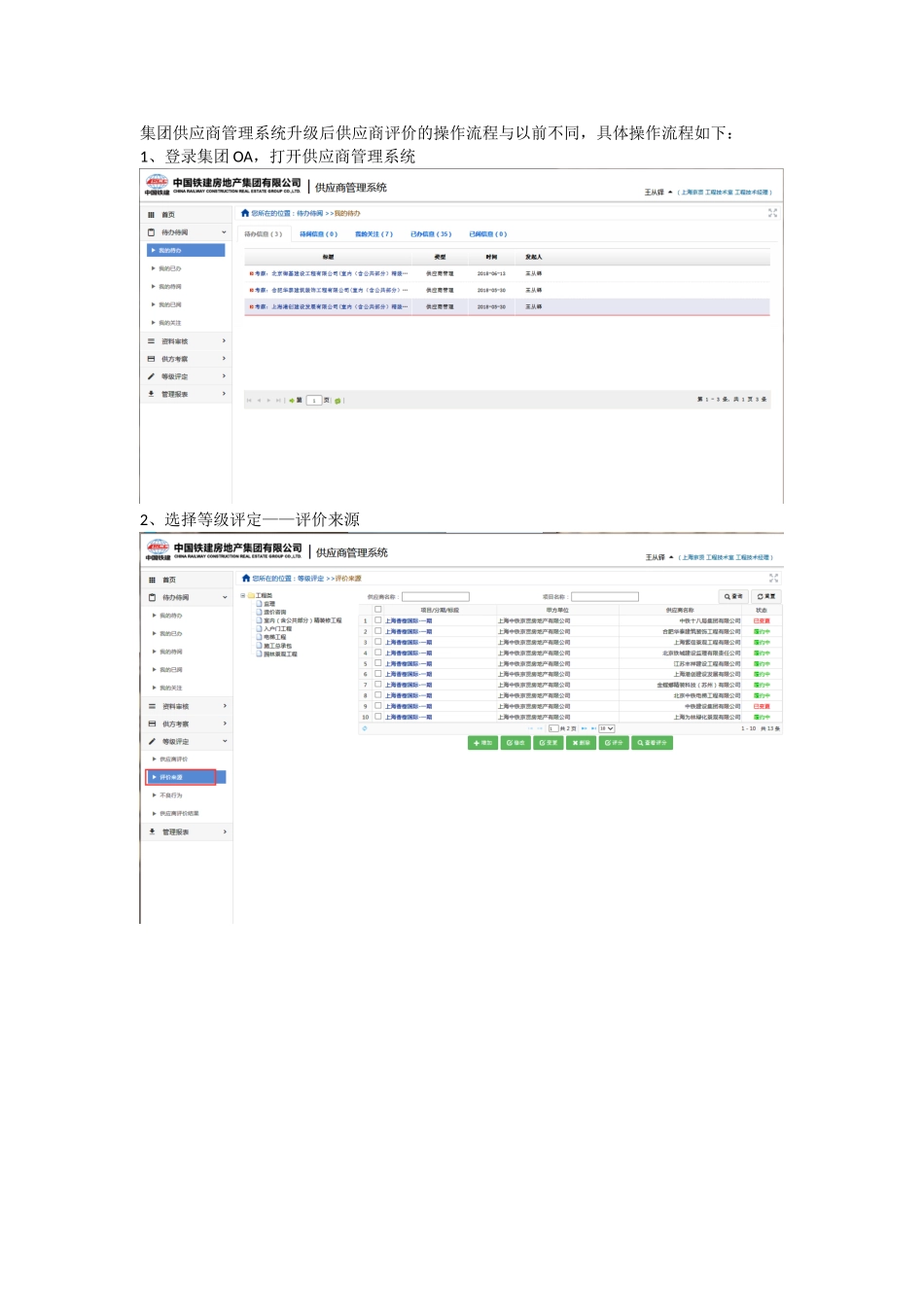Select 室内（含公共部分）精装修工程 tree node
This screenshot has height=1307, width=924.
coord(302,620)
